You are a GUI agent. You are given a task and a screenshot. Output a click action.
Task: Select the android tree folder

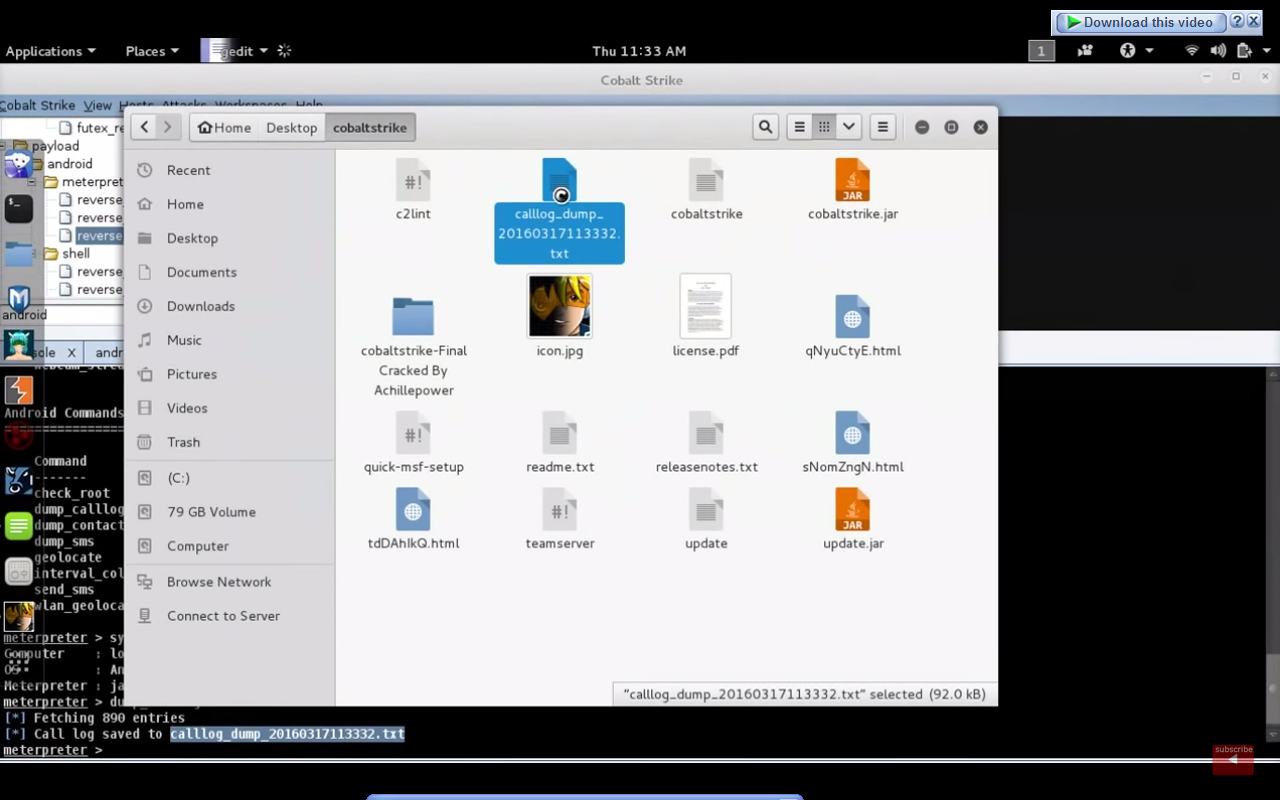69,164
